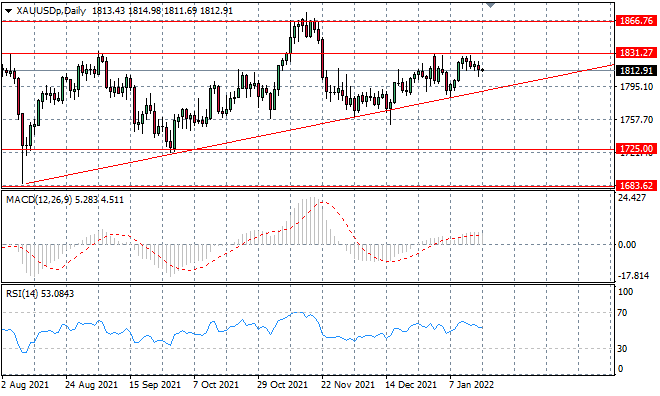Image resolution: width=660 pixels, height=396 pixels.
Task: Click the 24 Aug 2021 date label
Action: [91, 385]
